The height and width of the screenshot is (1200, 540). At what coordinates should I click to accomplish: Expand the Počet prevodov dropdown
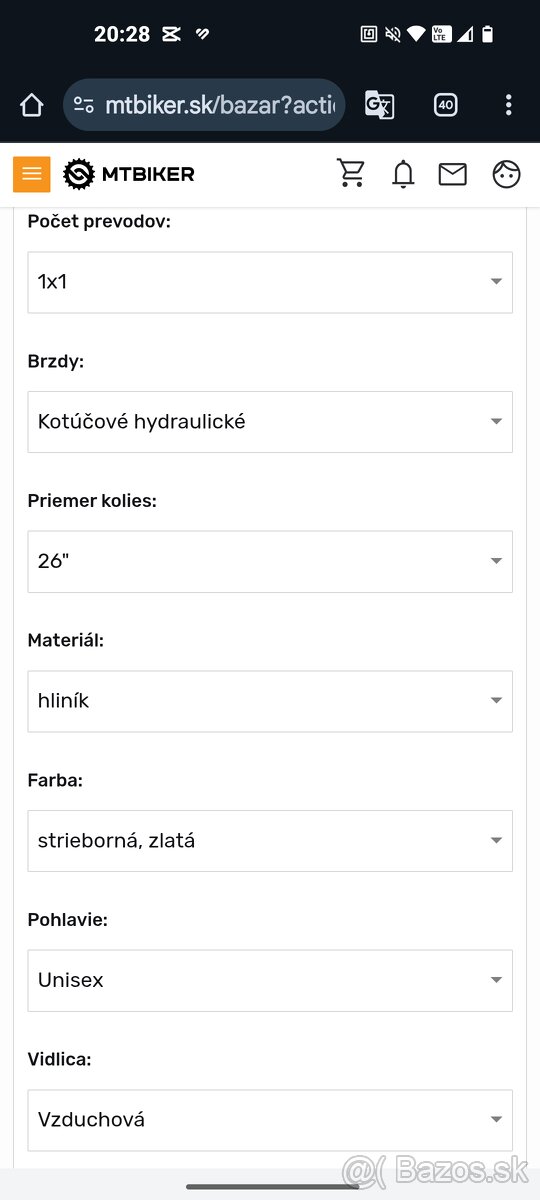(270, 282)
